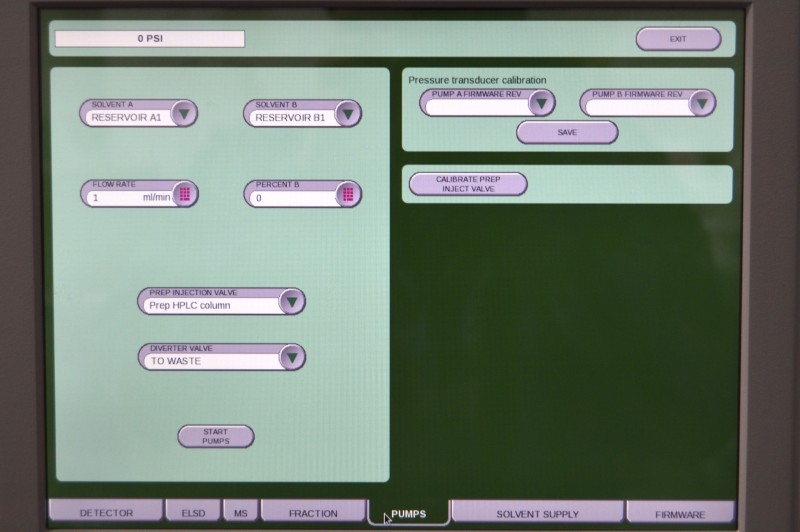This screenshot has width=800, height=532.
Task: Open the ELSD tab
Action: click(193, 513)
